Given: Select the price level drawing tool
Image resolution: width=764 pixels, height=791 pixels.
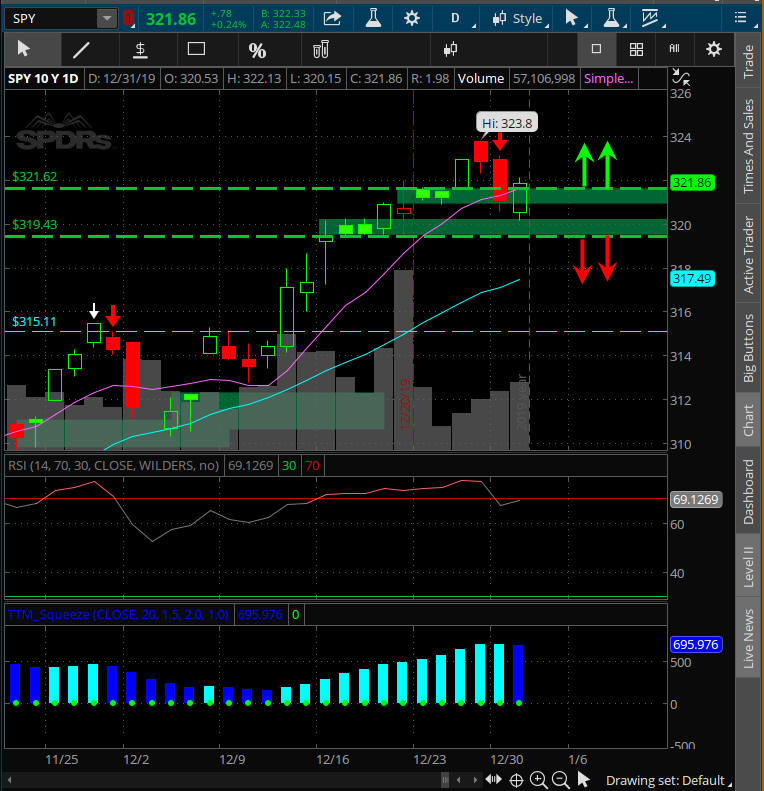Looking at the screenshot, I should tap(140, 49).
